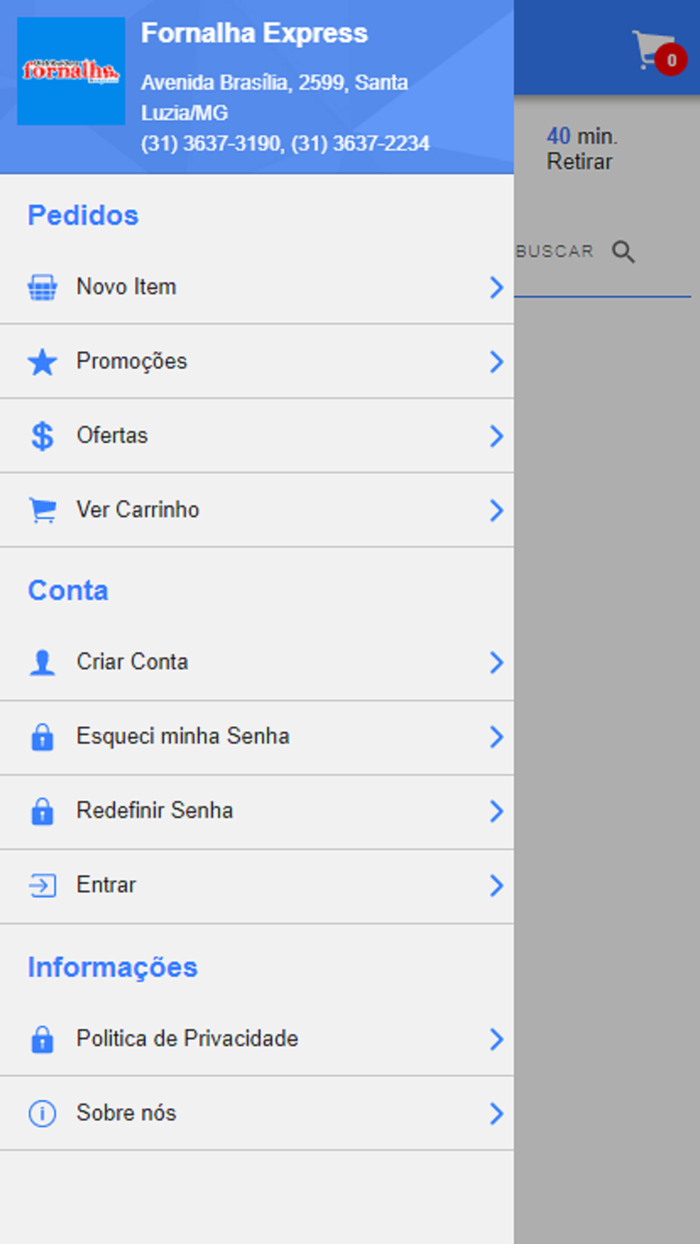700x1244 pixels.
Task: Click the Fornalha Express logo
Action: coord(70,70)
